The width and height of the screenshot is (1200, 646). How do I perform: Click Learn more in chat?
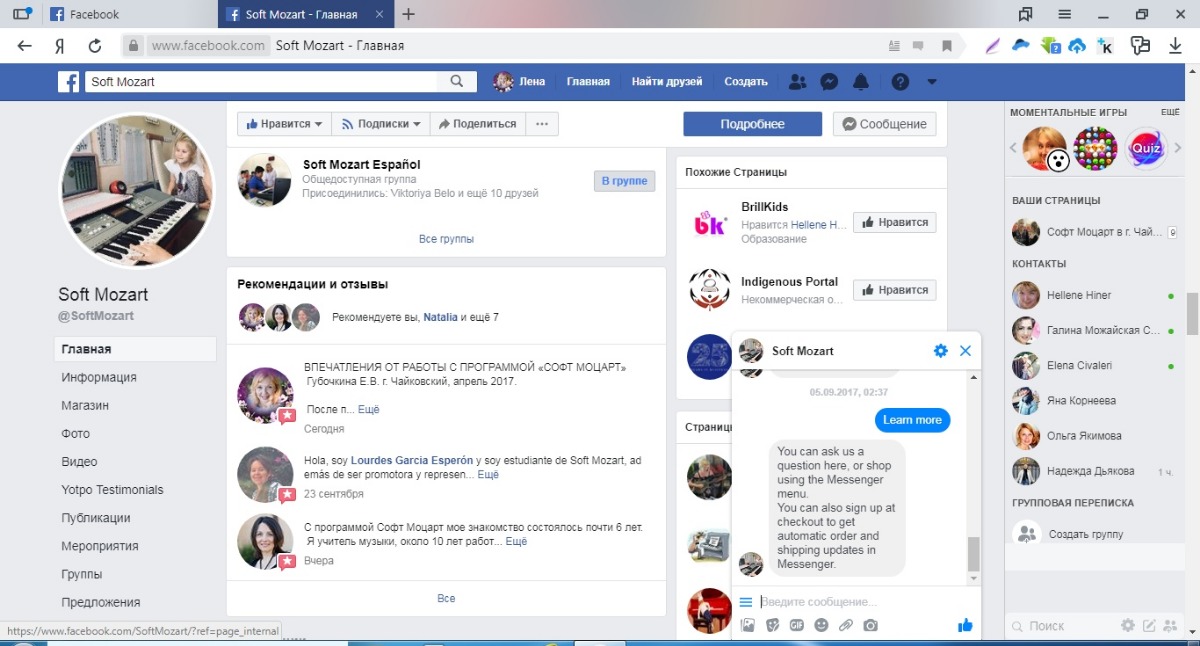click(912, 420)
